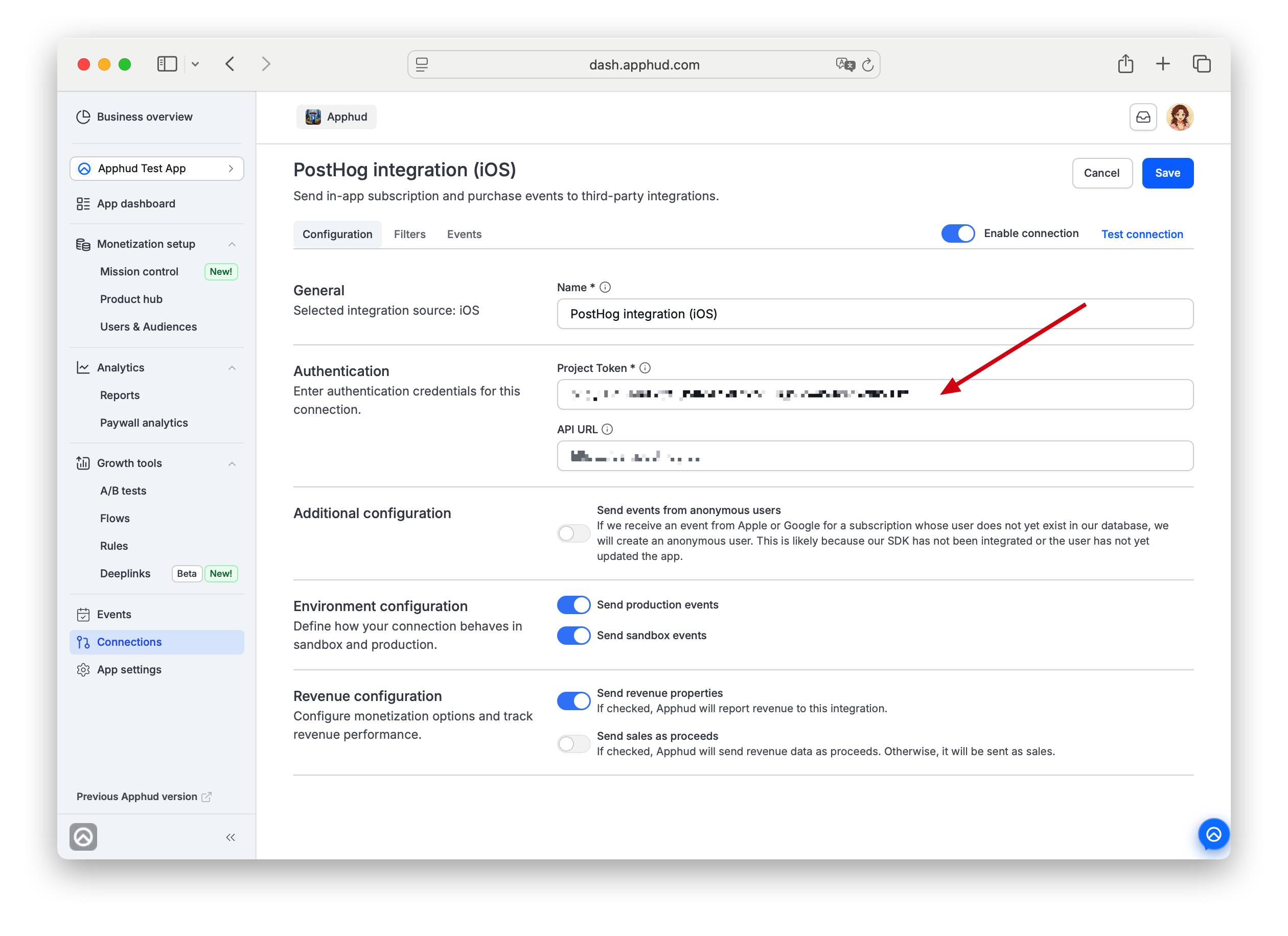Click the Project Token input field
The height and width of the screenshot is (936, 1288).
click(x=875, y=394)
